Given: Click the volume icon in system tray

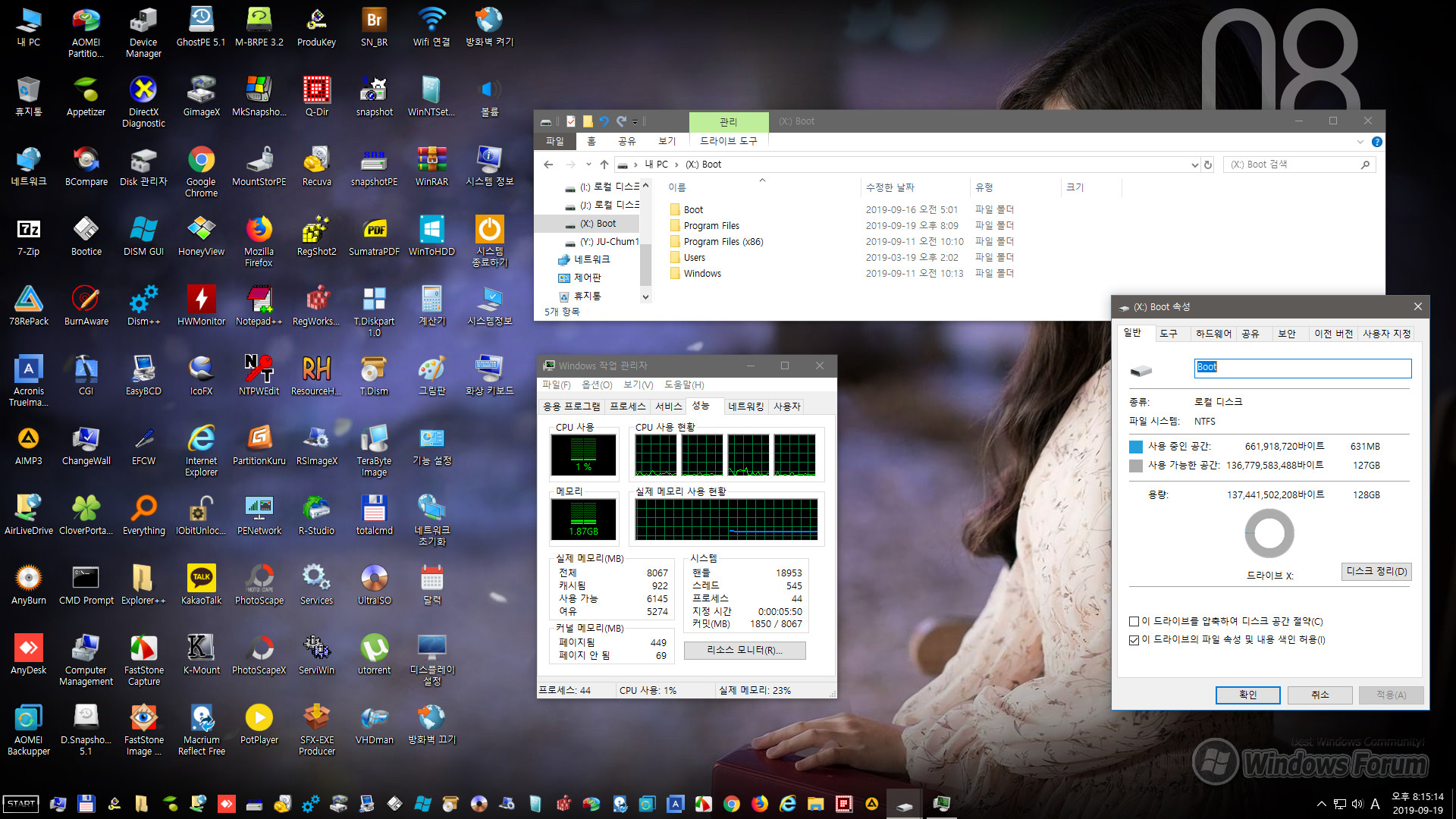Looking at the screenshot, I should pos(1357,804).
